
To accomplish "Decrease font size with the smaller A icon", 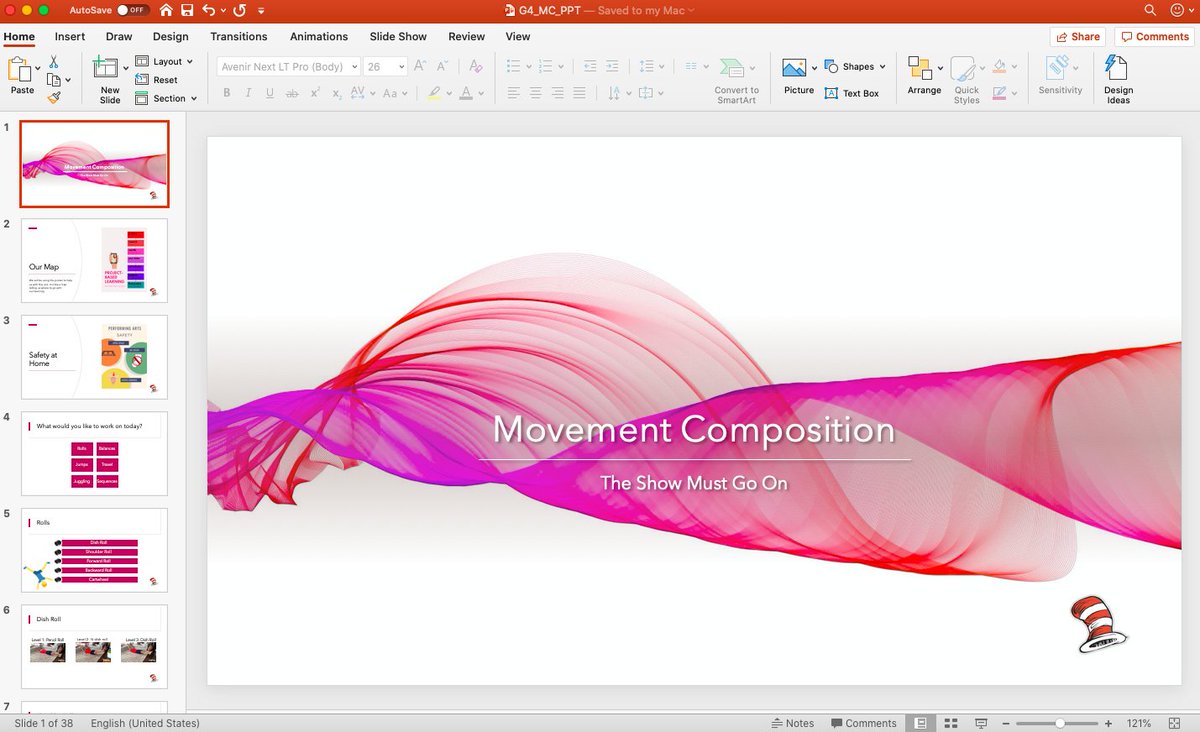I will coord(441,66).
